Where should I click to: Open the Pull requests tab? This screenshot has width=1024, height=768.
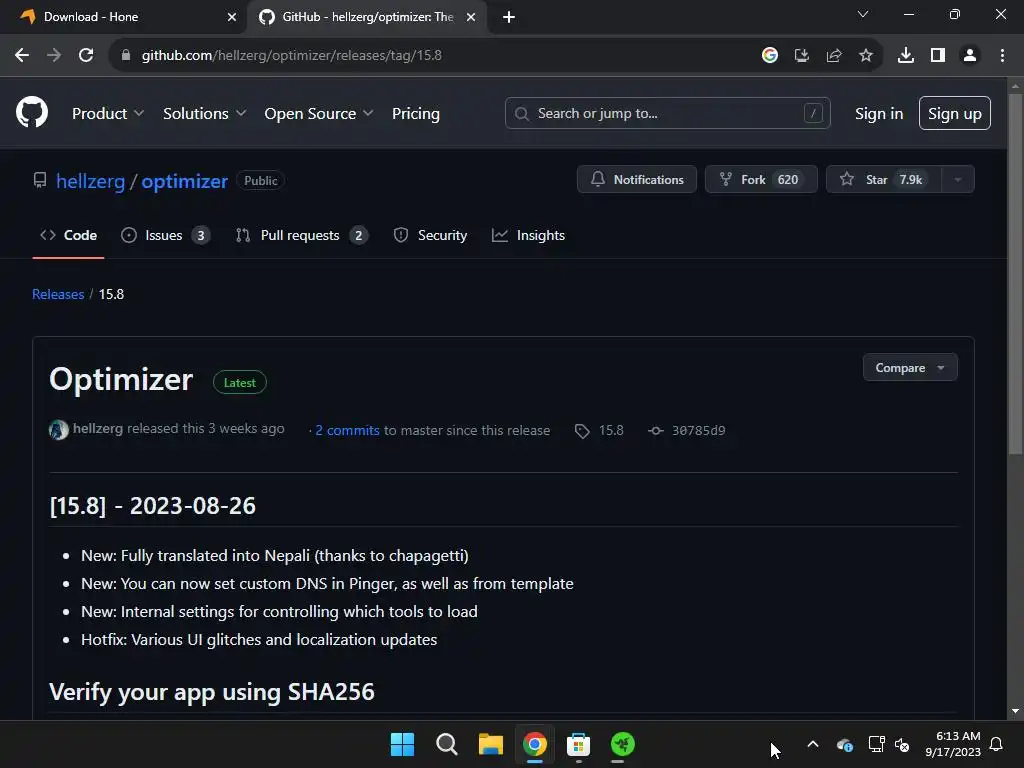pos(302,236)
